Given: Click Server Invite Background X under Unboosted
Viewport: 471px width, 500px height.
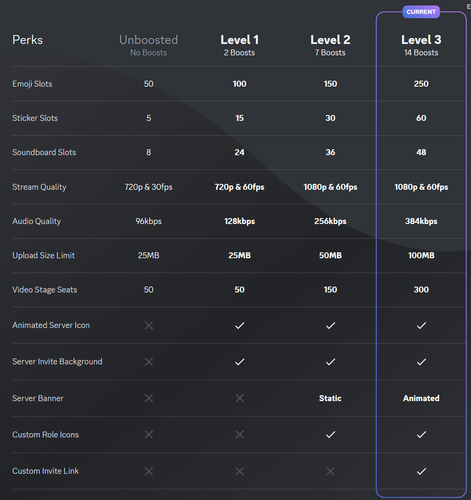Looking at the screenshot, I should (149, 362).
